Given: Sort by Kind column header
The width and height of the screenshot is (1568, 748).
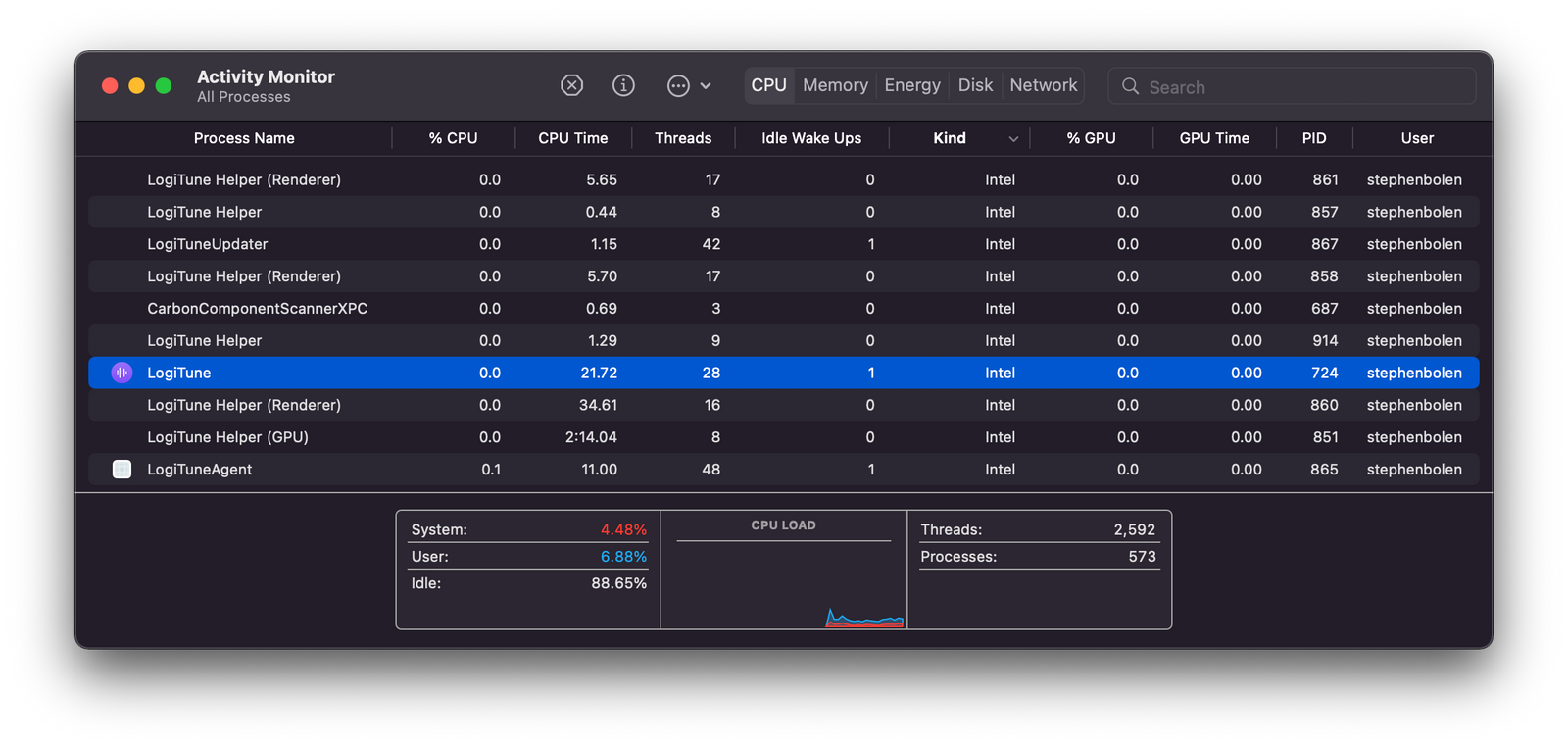Looking at the screenshot, I should [950, 138].
